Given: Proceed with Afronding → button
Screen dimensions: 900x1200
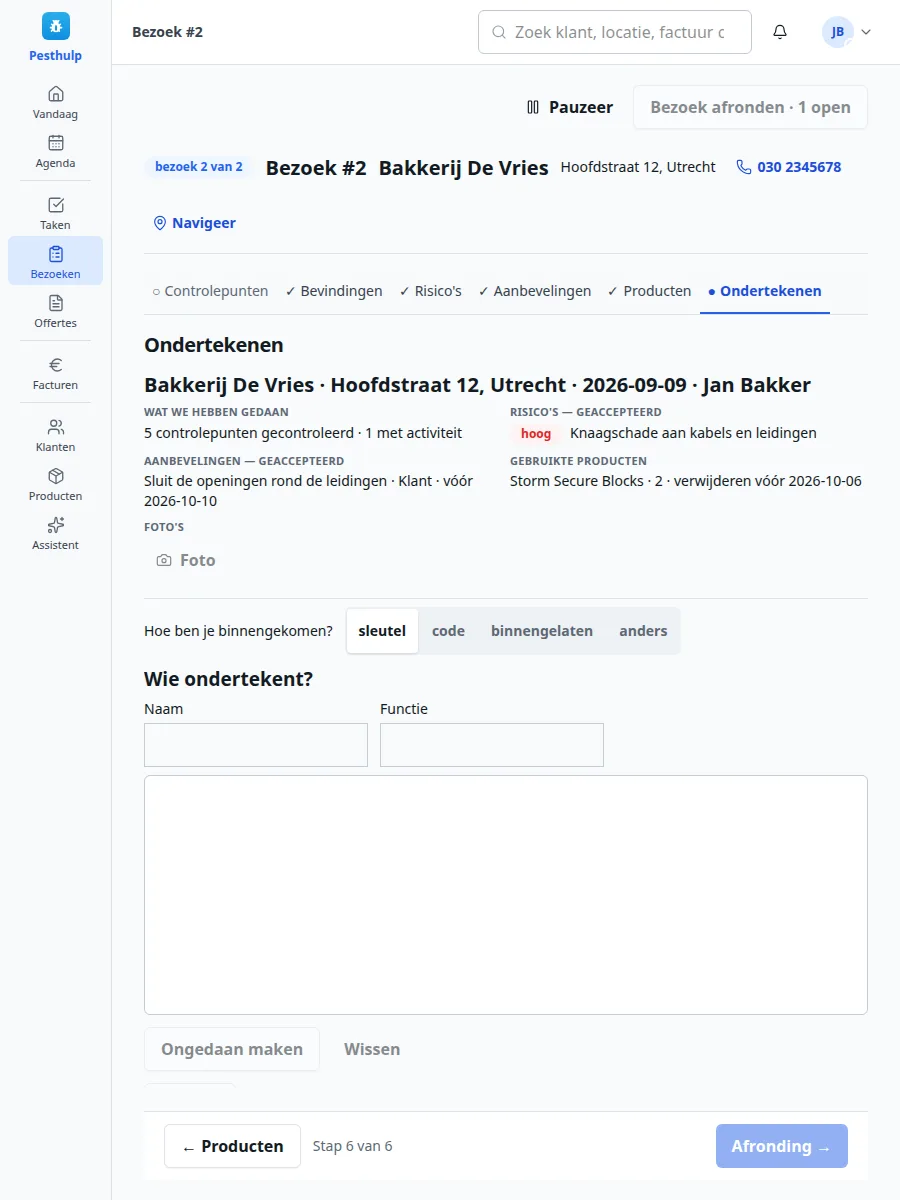Looking at the screenshot, I should [781, 1146].
